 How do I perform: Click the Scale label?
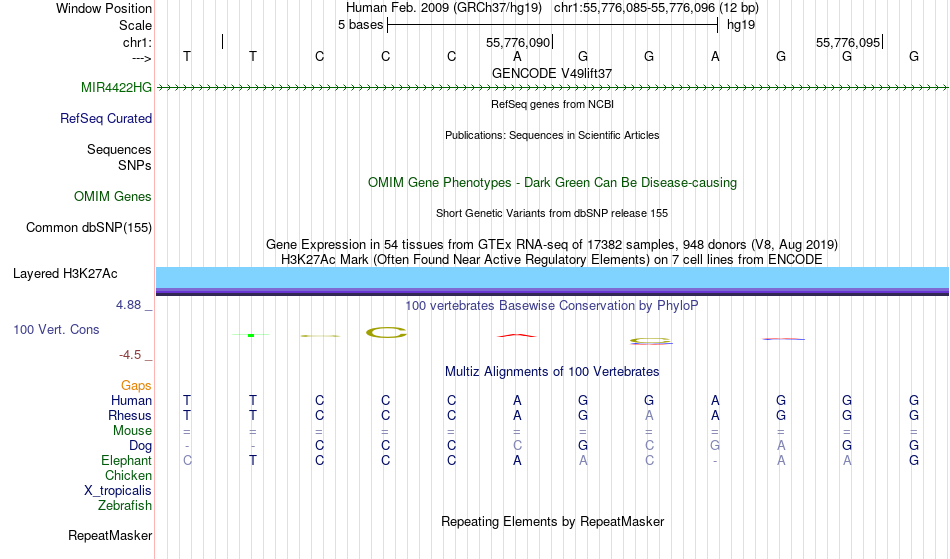click(135, 25)
